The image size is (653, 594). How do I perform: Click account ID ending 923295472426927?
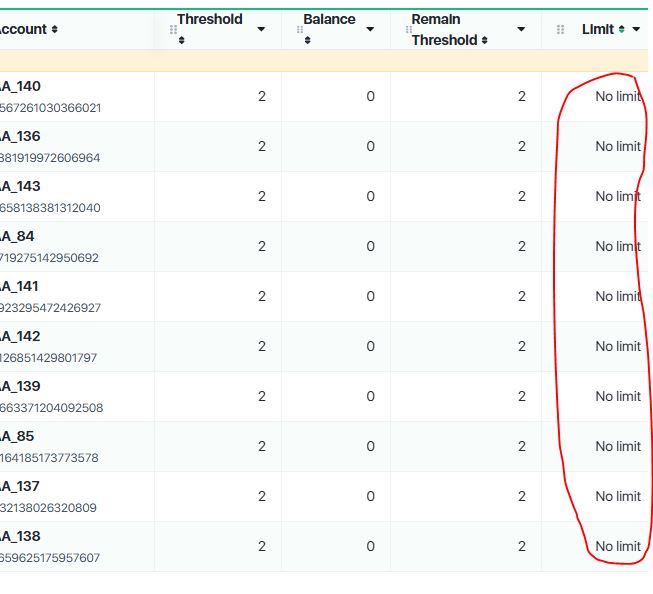[50, 308]
